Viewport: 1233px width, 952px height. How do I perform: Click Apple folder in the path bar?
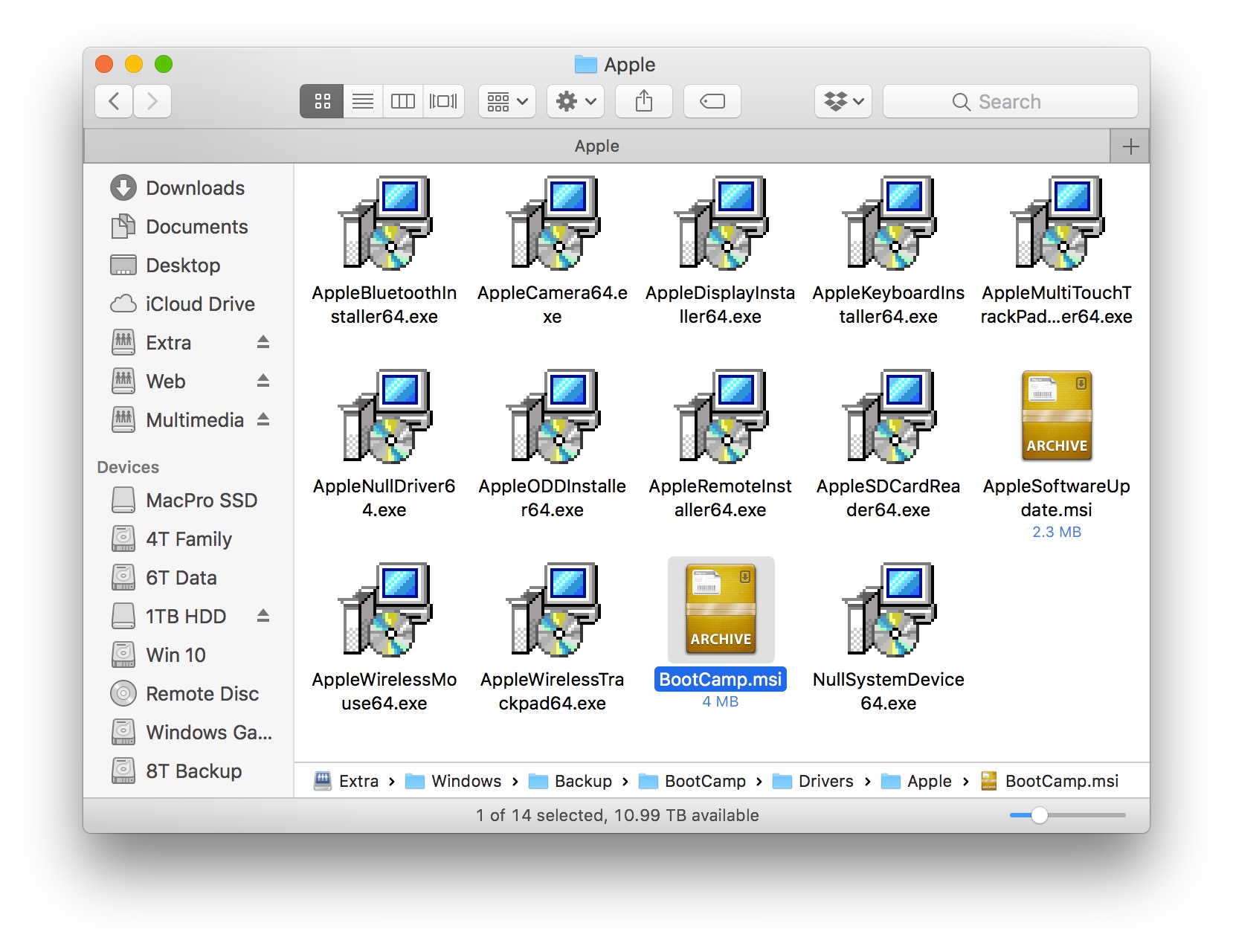pyautogui.click(x=916, y=781)
